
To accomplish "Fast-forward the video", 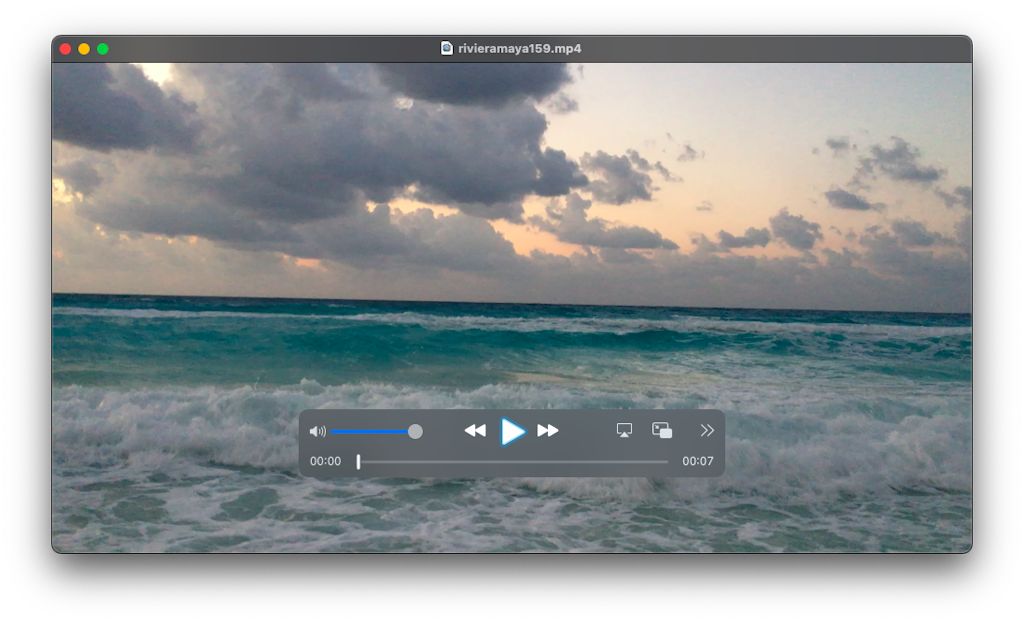I will (548, 431).
